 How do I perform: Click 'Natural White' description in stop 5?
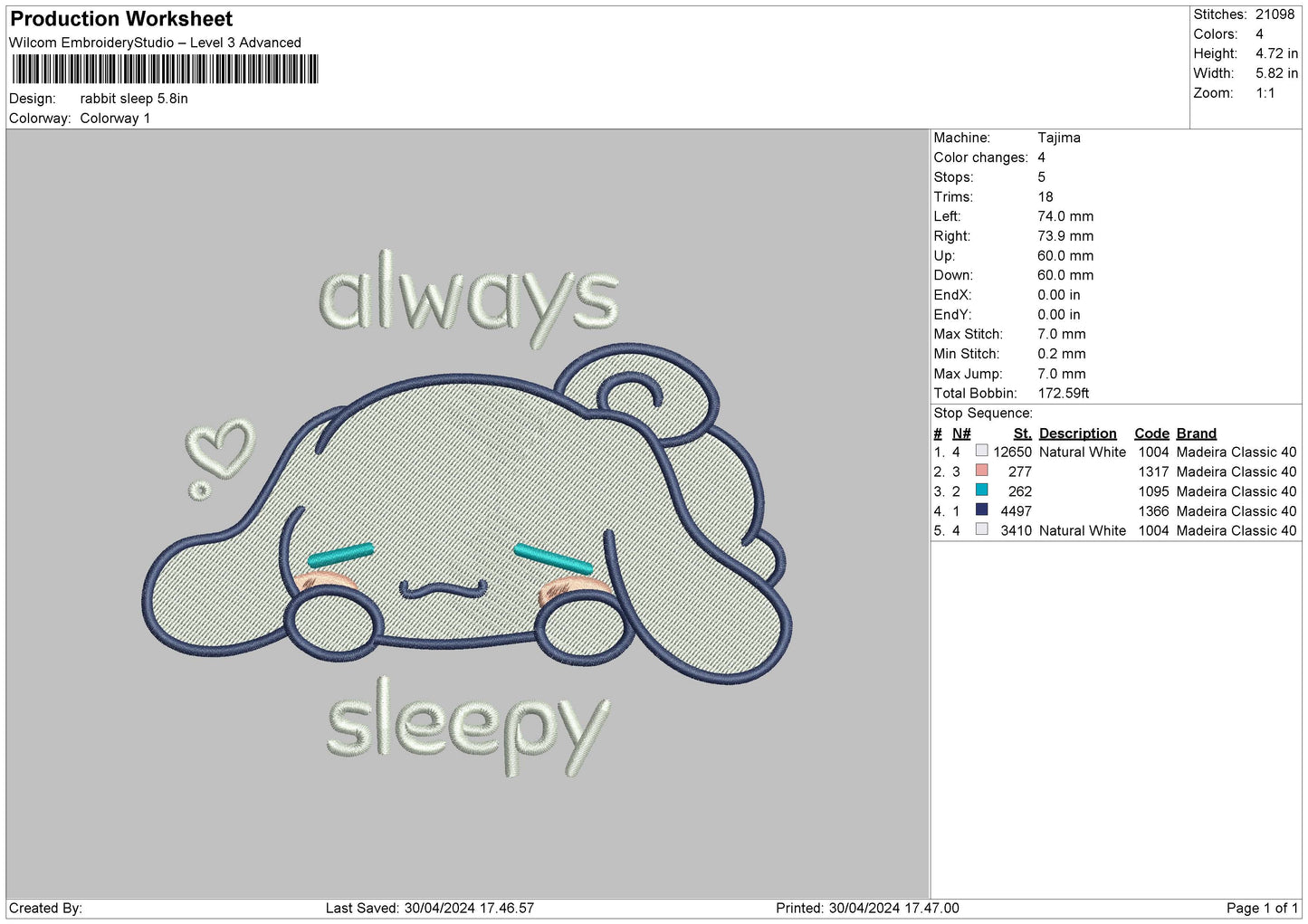[x=1083, y=531]
